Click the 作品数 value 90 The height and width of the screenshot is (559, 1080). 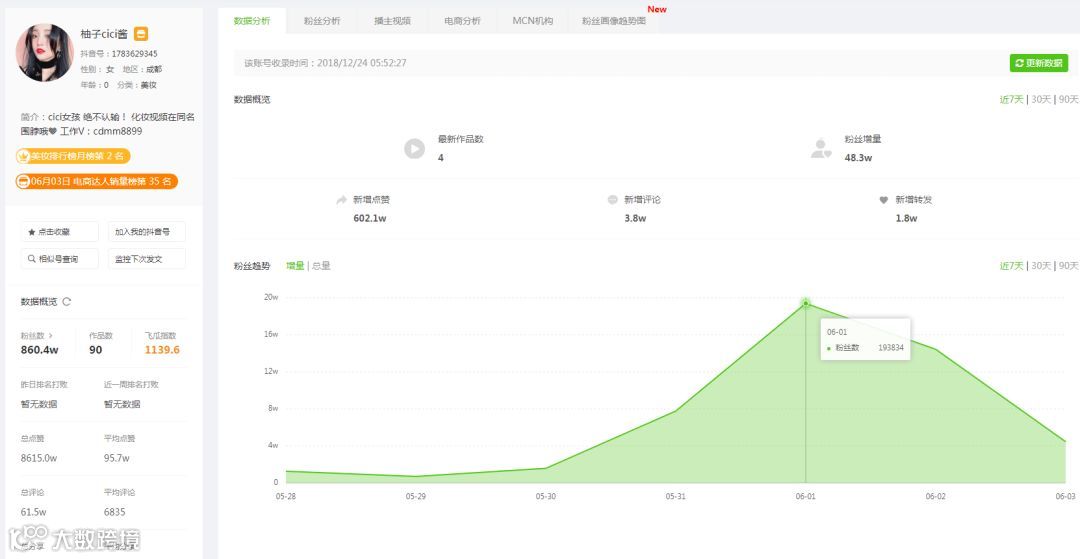coord(96,350)
